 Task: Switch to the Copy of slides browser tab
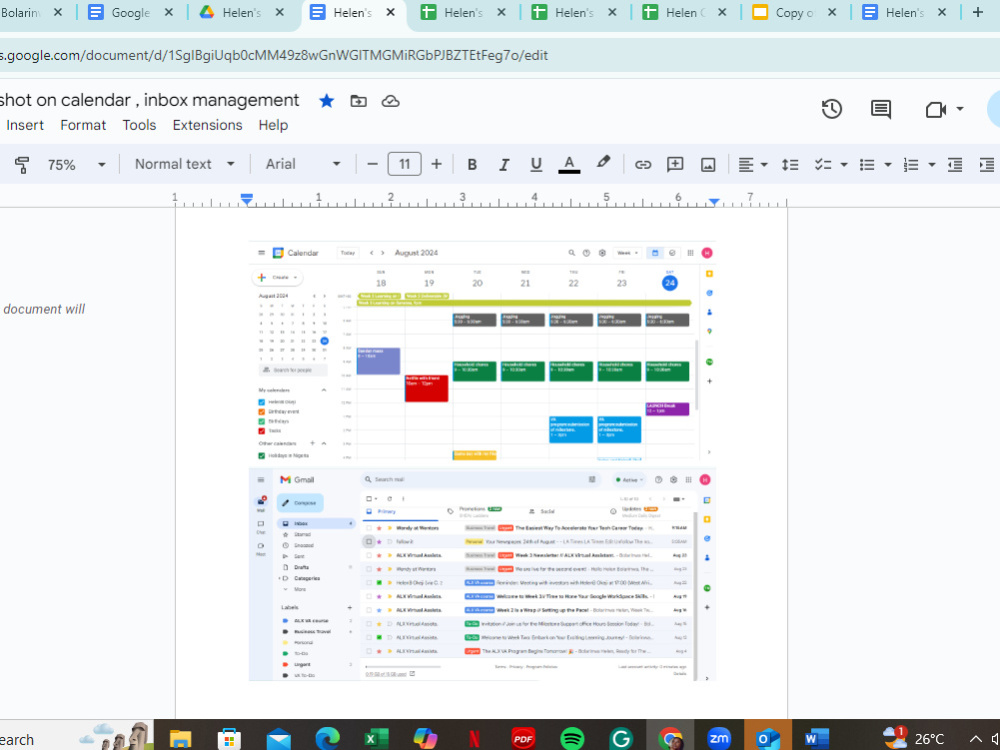(x=795, y=12)
